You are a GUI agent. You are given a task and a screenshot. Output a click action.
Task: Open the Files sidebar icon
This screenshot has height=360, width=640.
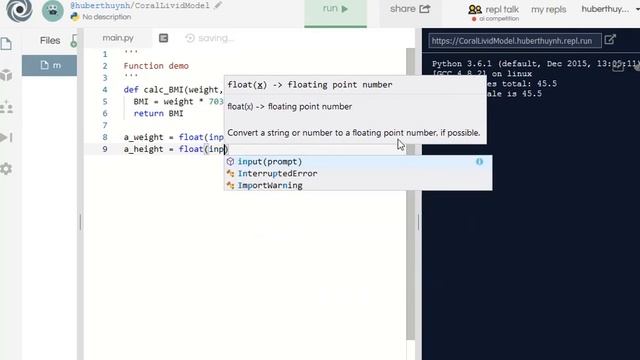6,43
